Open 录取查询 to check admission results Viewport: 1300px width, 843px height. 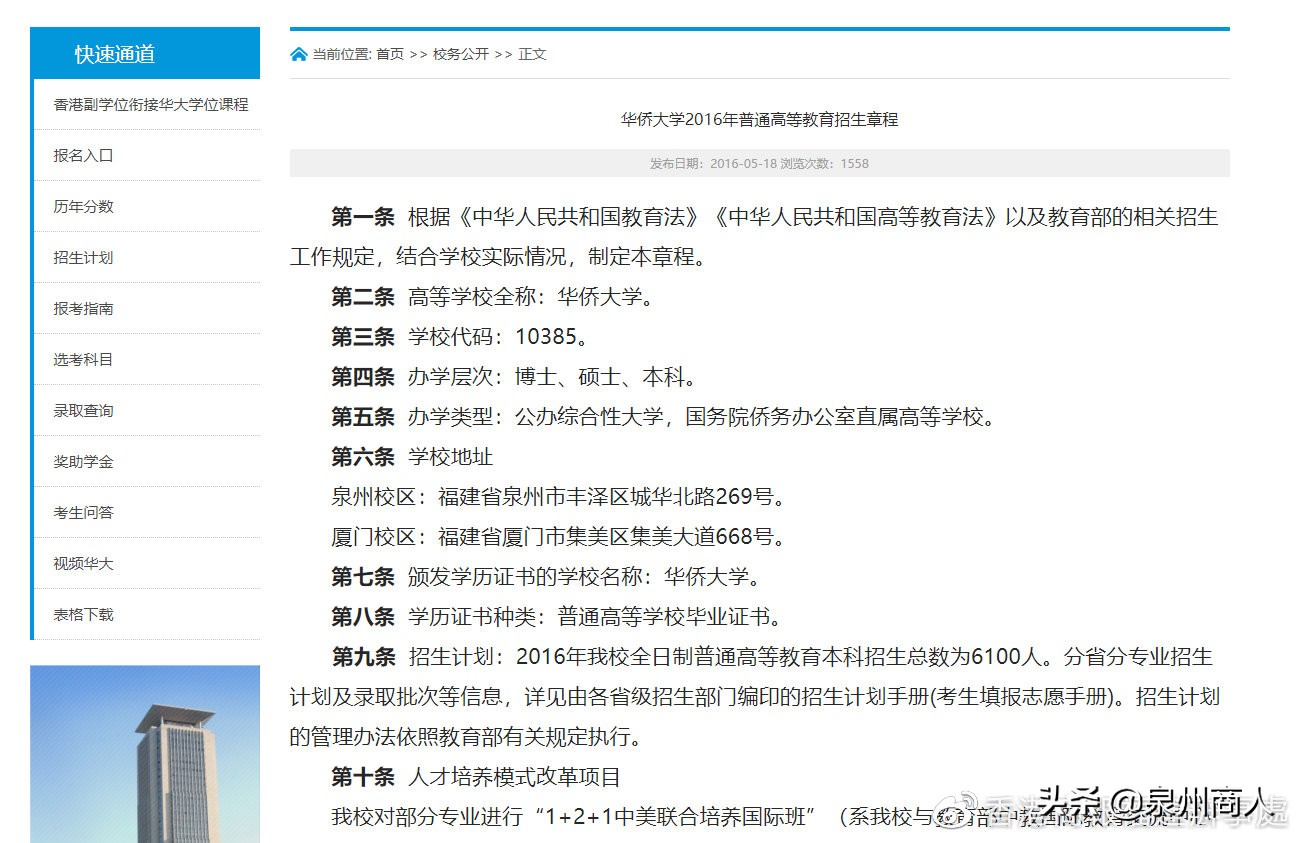[x=82, y=410]
